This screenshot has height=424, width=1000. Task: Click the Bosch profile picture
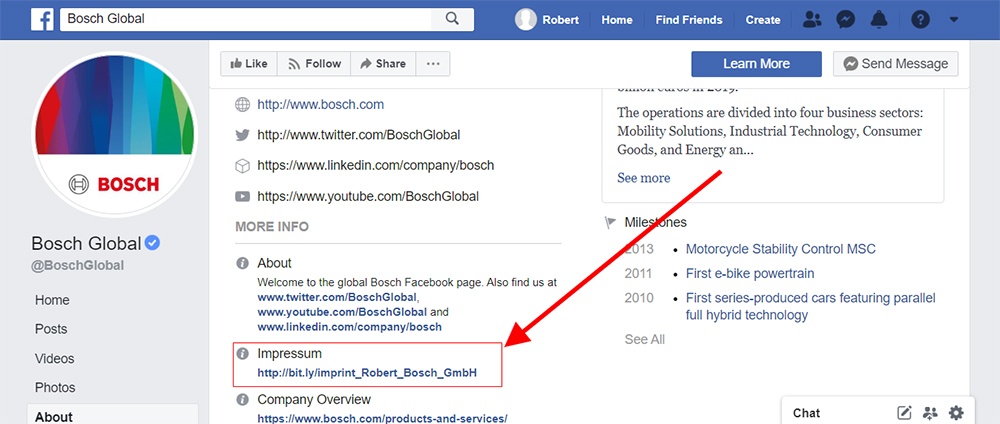point(115,135)
